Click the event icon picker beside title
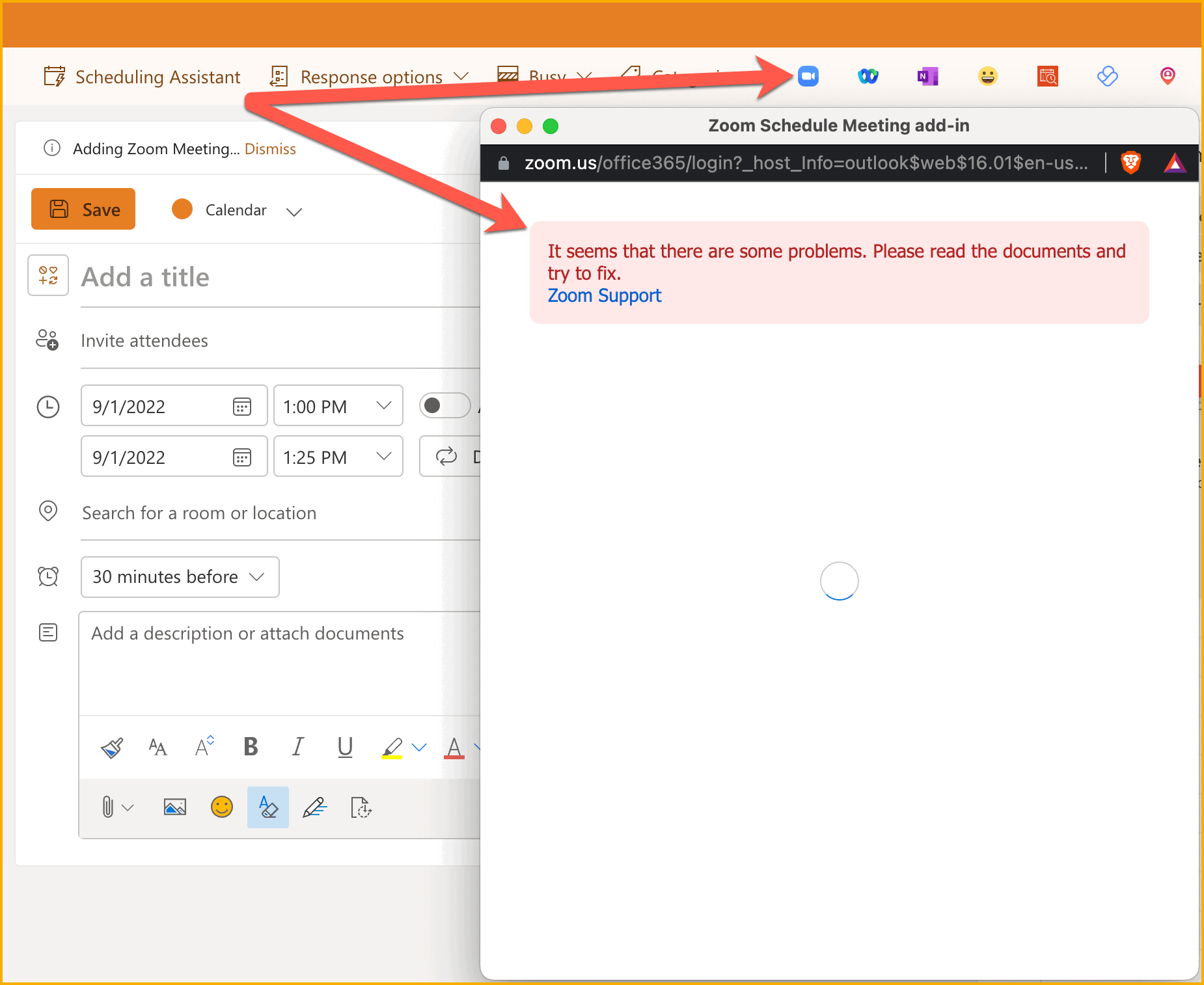 point(48,275)
